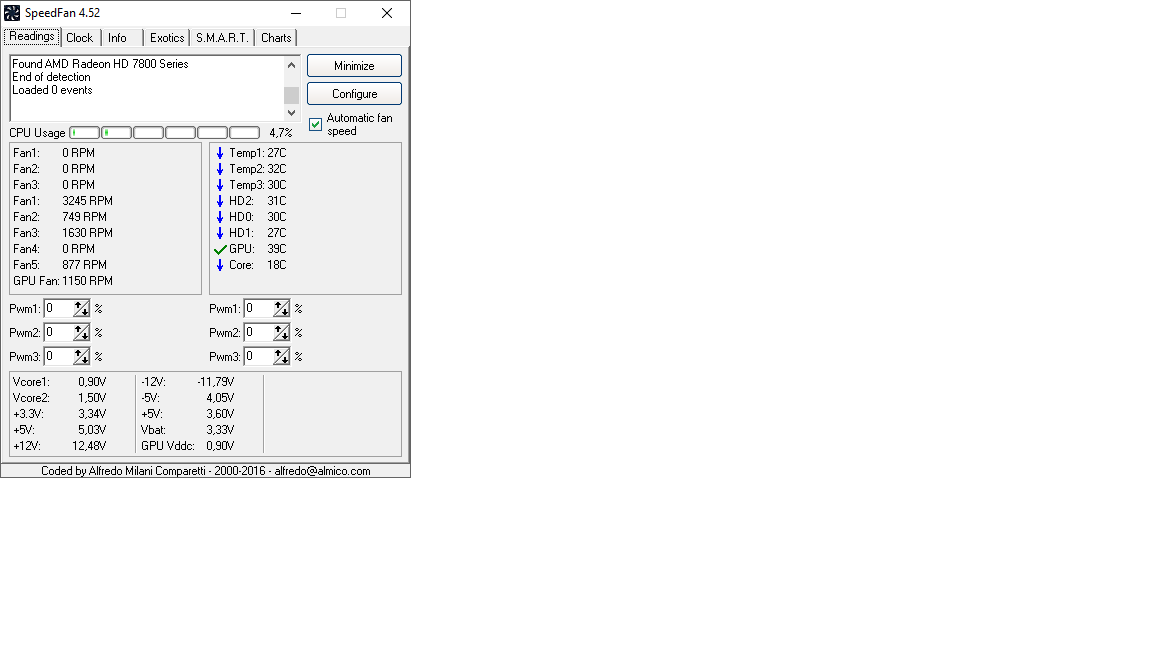1152x648 pixels.
Task: Click the first CPU usage bar
Action: [x=84, y=132]
